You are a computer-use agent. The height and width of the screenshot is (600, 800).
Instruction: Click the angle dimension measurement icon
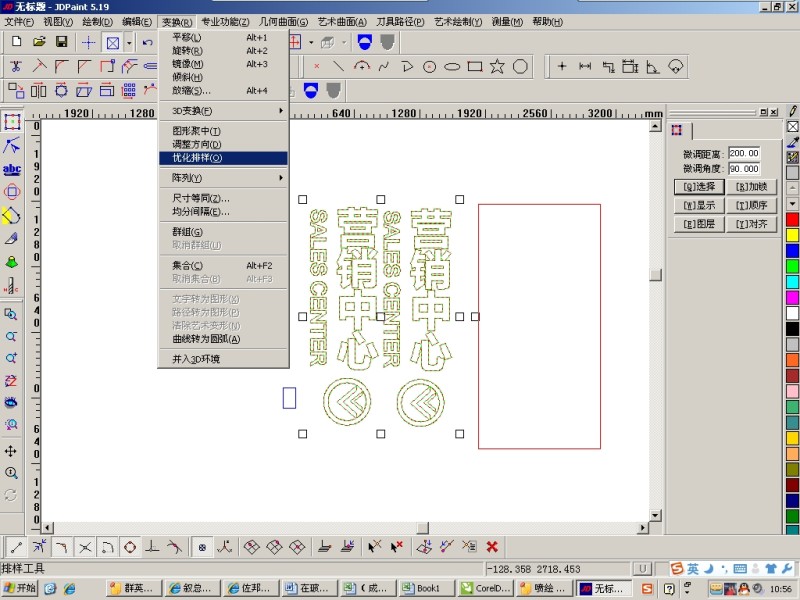pyautogui.click(x=653, y=67)
